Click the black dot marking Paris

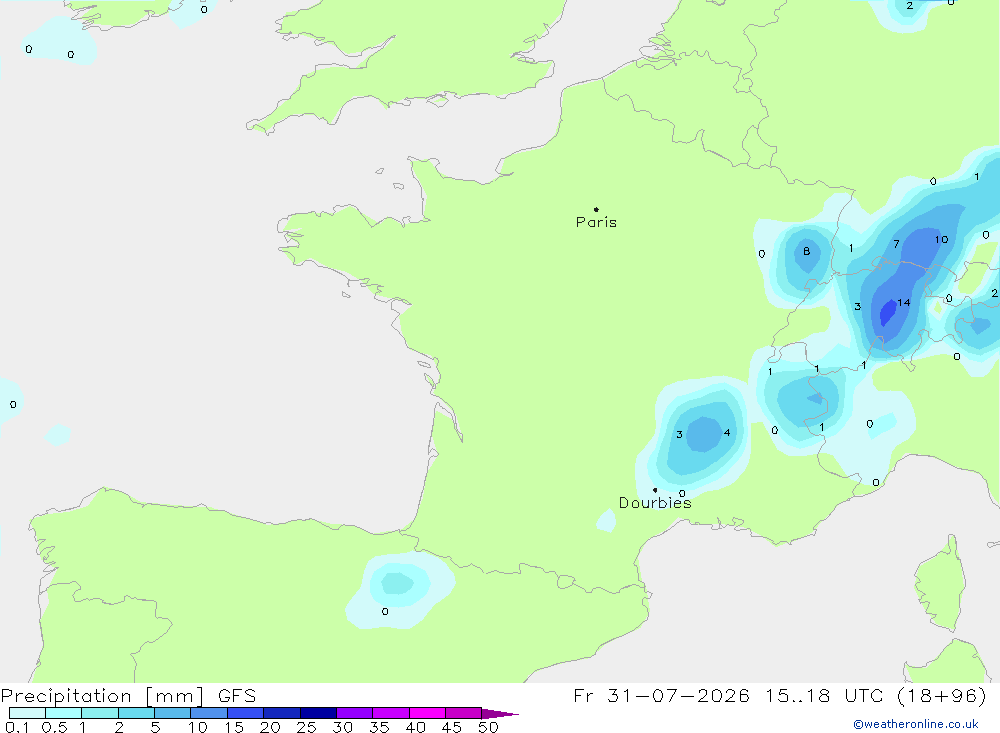[596, 209]
